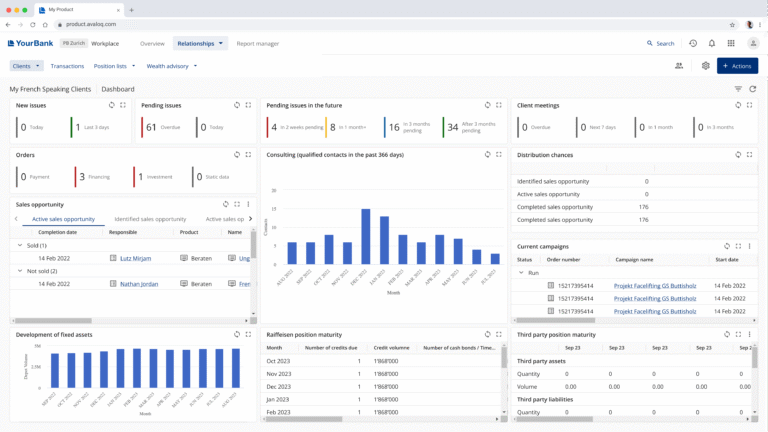The height and width of the screenshot is (432, 768).
Task: Expand the Wealth advisory dropdown
Action: pos(171,66)
